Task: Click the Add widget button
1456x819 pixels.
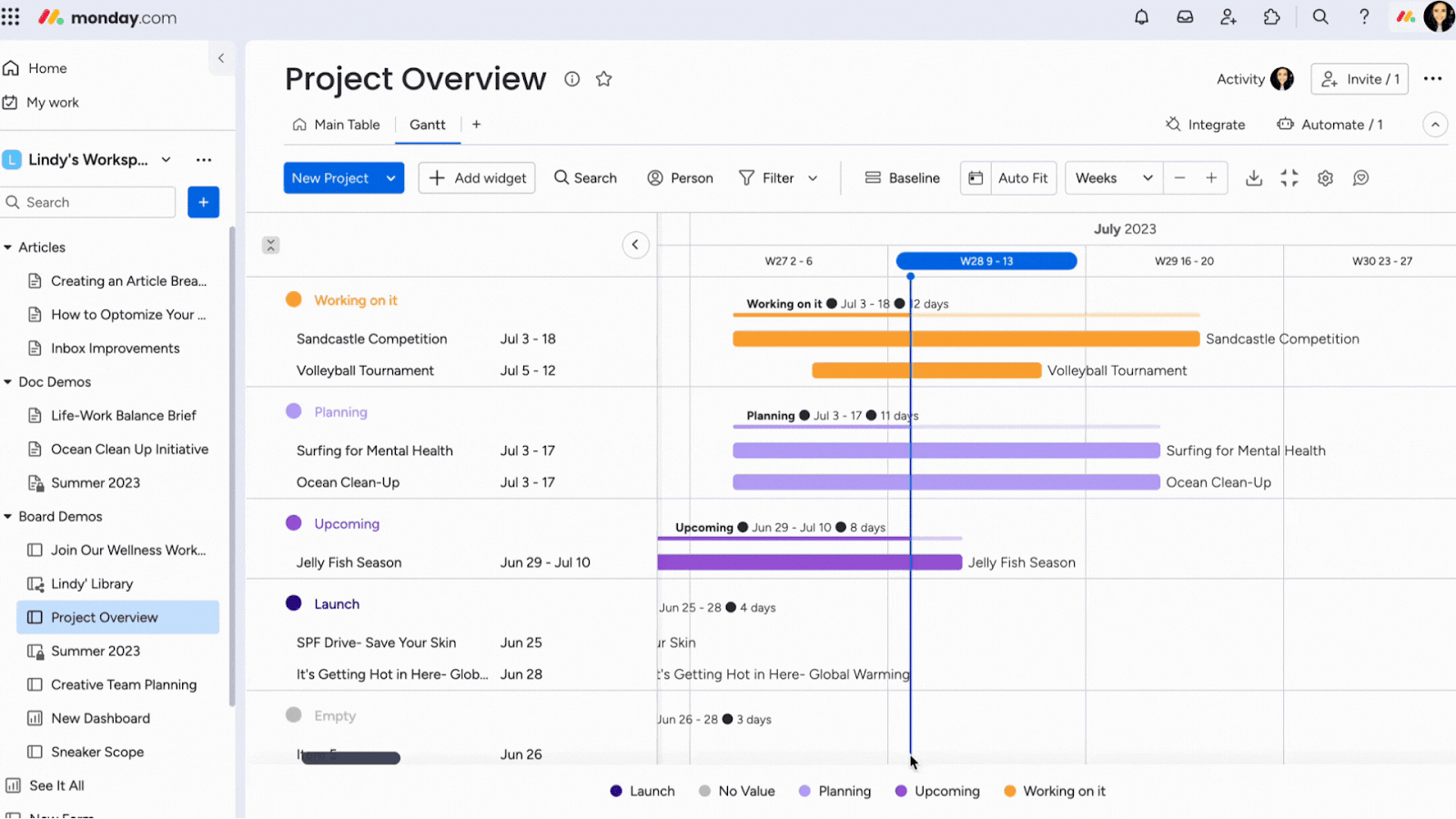Action: 476,177
